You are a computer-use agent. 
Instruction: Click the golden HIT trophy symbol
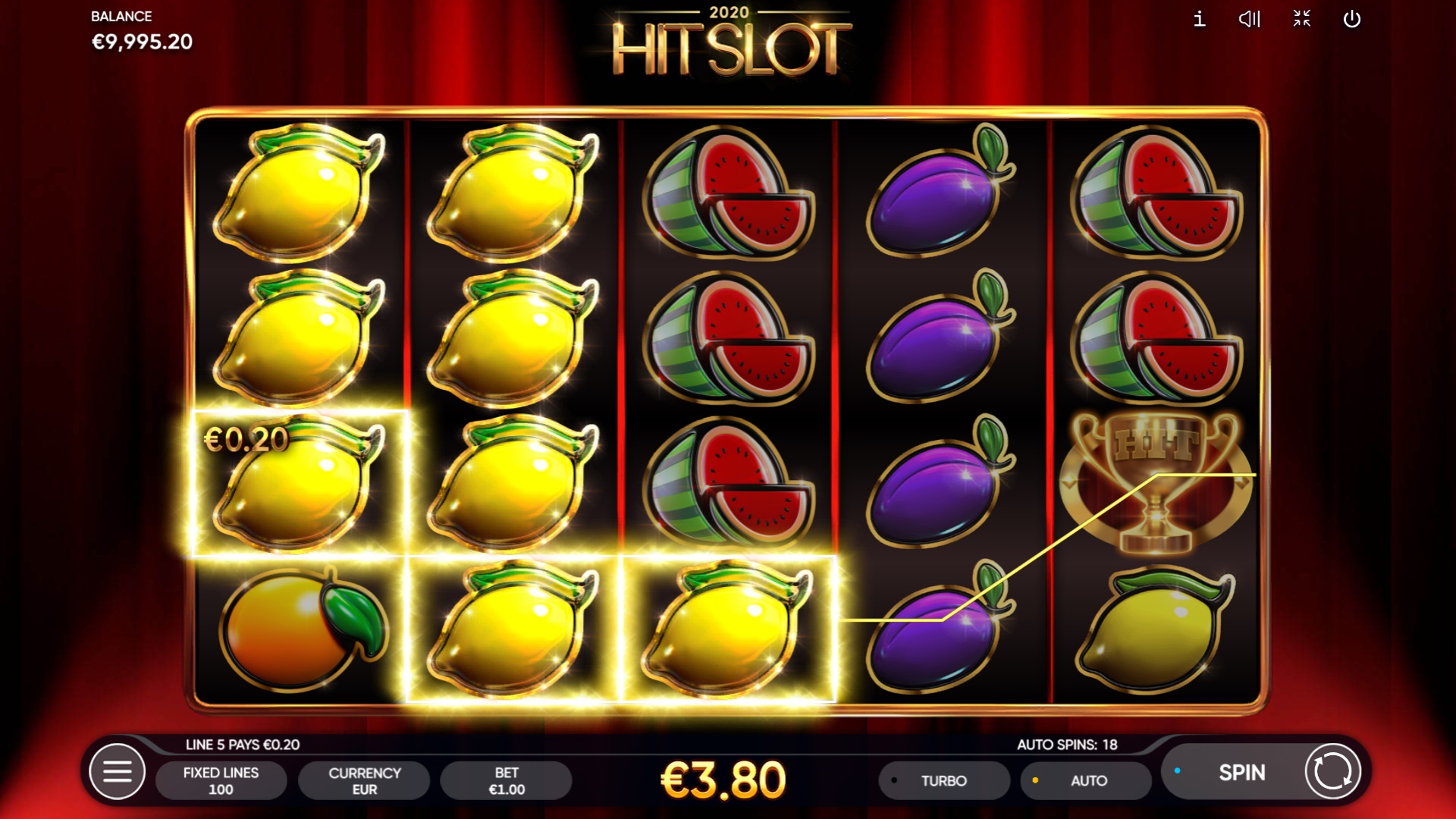coord(1155,483)
